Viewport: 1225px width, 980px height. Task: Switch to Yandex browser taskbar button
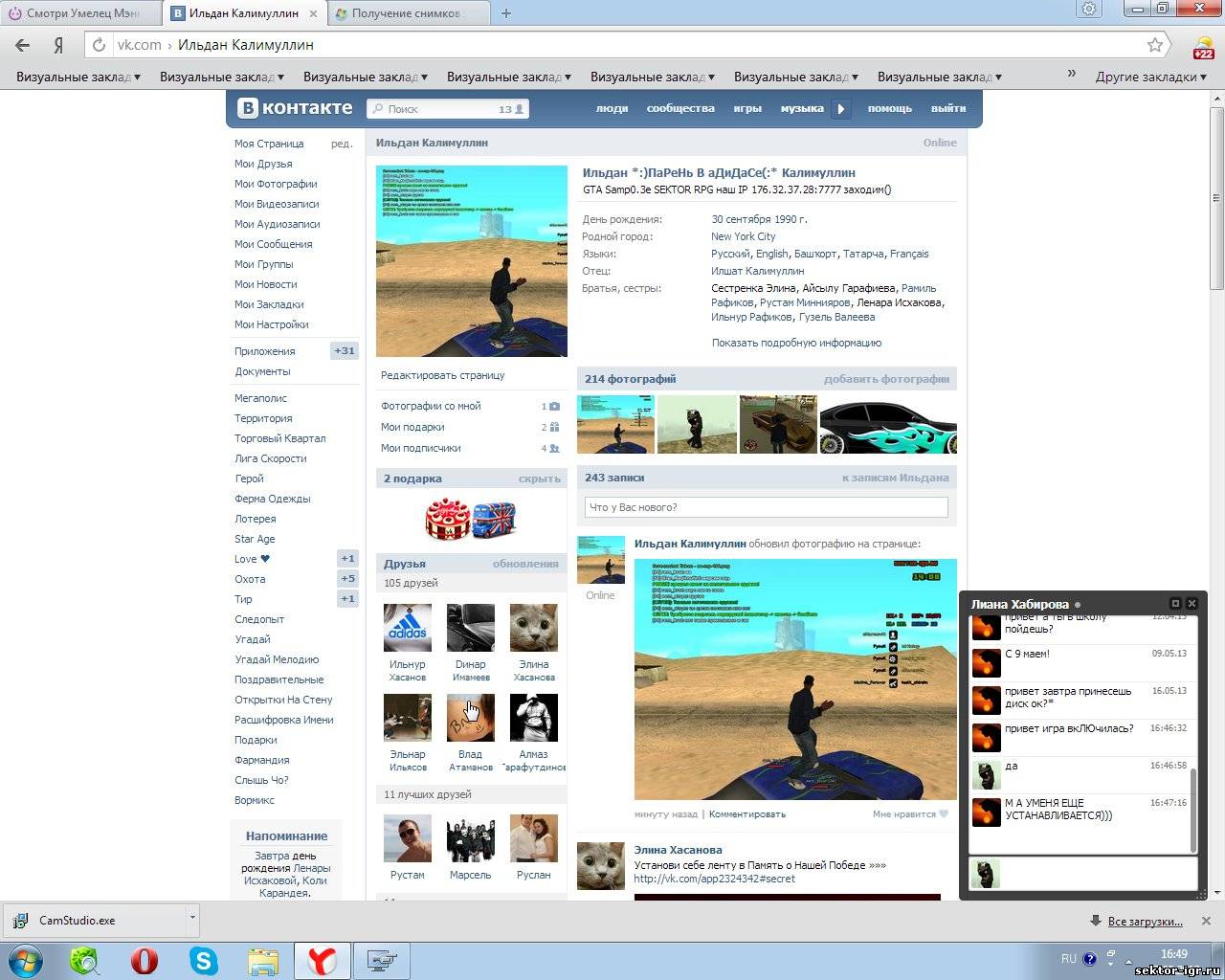[x=322, y=961]
